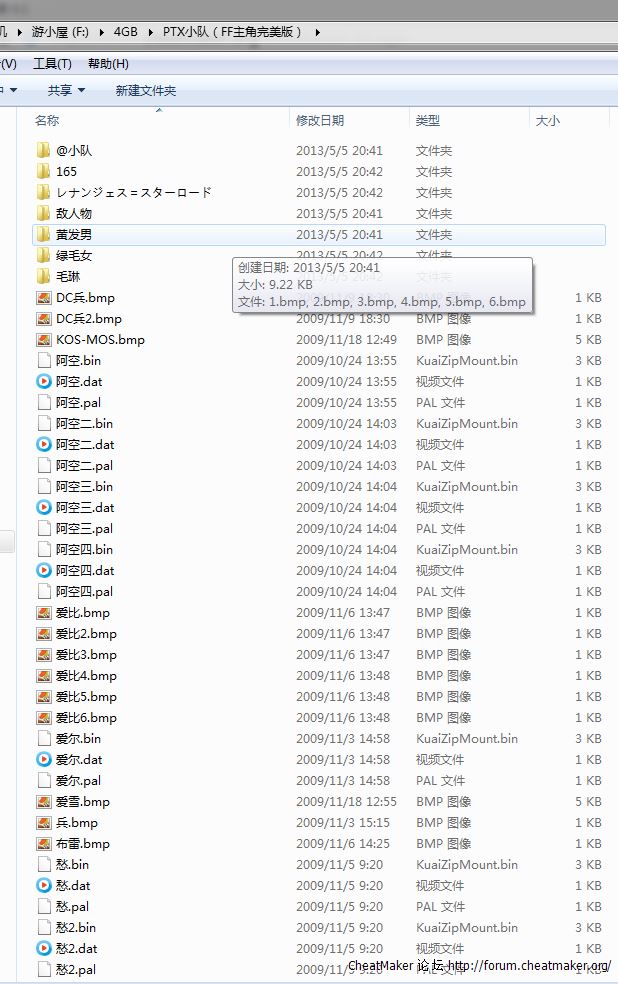Select the 阿空.dat video file icon

click(x=43, y=381)
